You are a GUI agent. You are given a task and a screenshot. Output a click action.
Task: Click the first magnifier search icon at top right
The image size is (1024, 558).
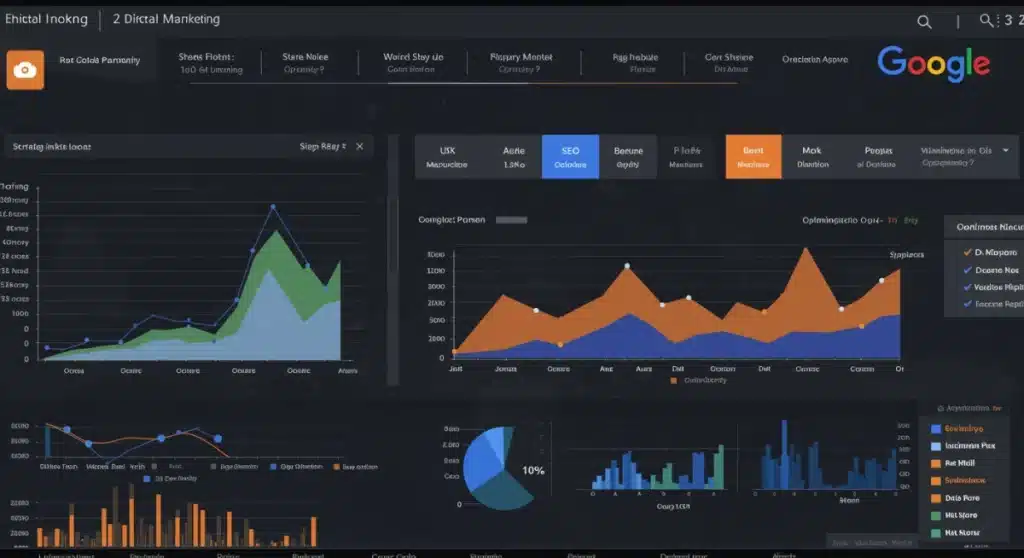(x=924, y=21)
